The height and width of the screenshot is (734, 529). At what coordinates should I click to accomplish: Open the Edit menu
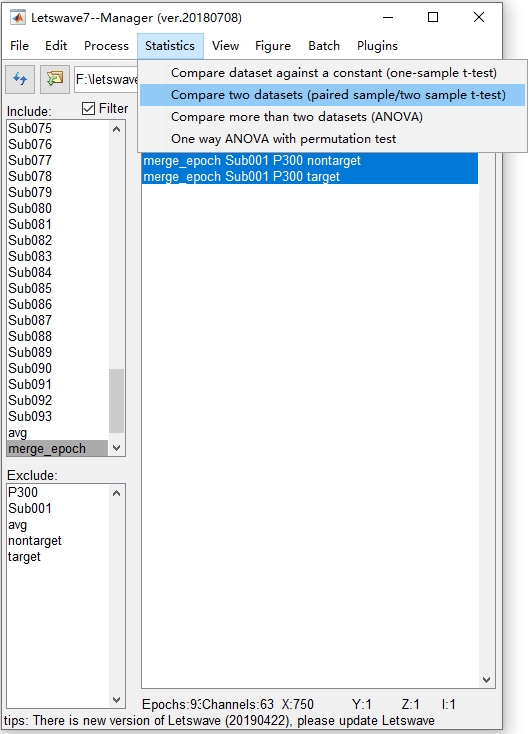click(56, 46)
